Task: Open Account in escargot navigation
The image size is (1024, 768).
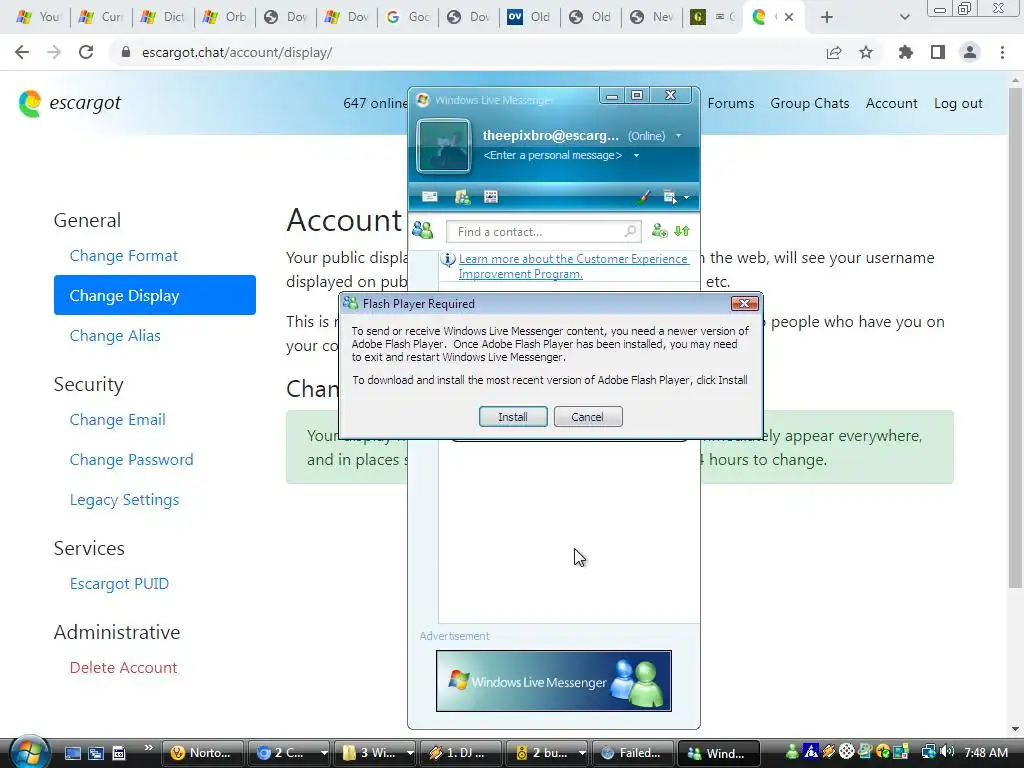Action: click(891, 103)
